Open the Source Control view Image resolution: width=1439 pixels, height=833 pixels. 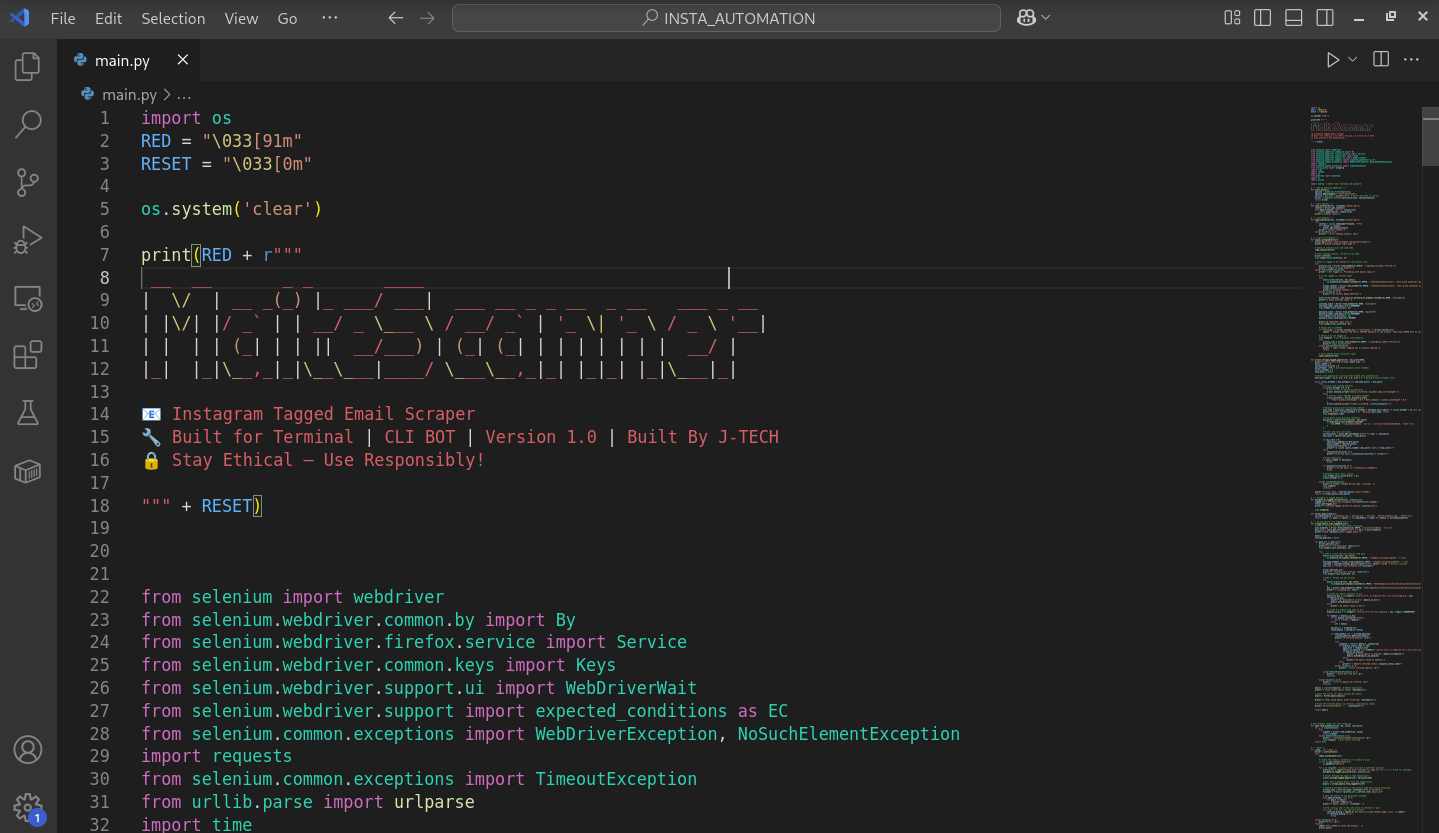pos(28,182)
